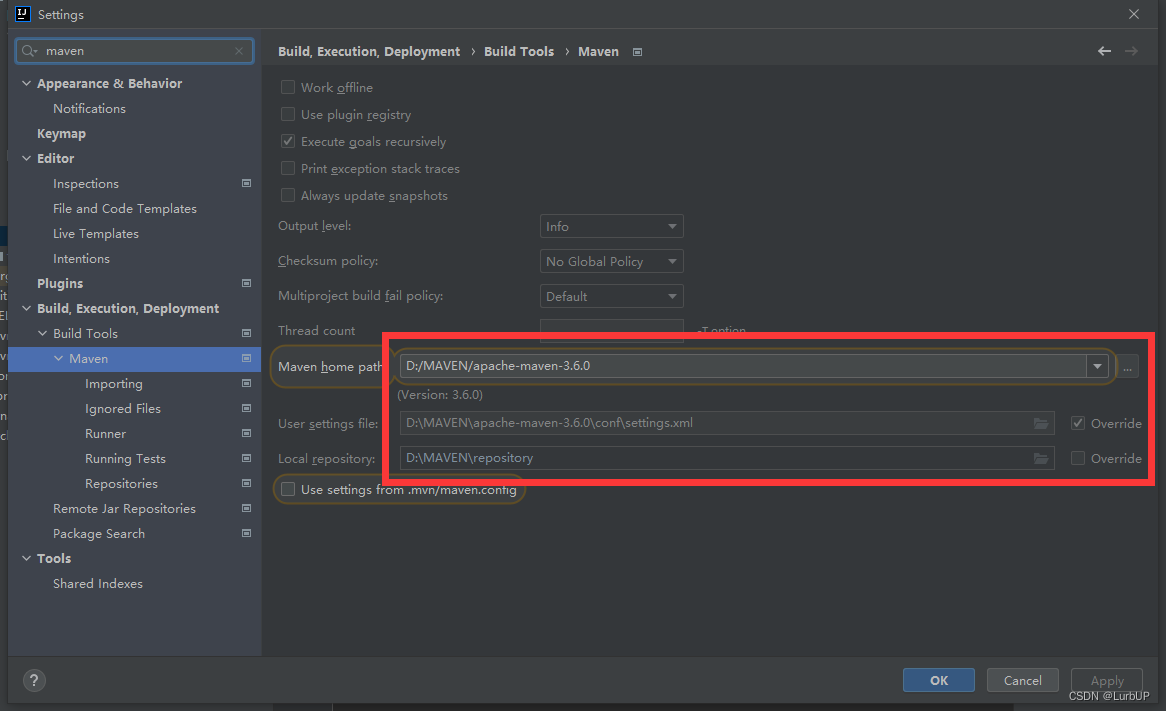Click the IntelliJ IDEA logo in the title bar

click(23, 14)
